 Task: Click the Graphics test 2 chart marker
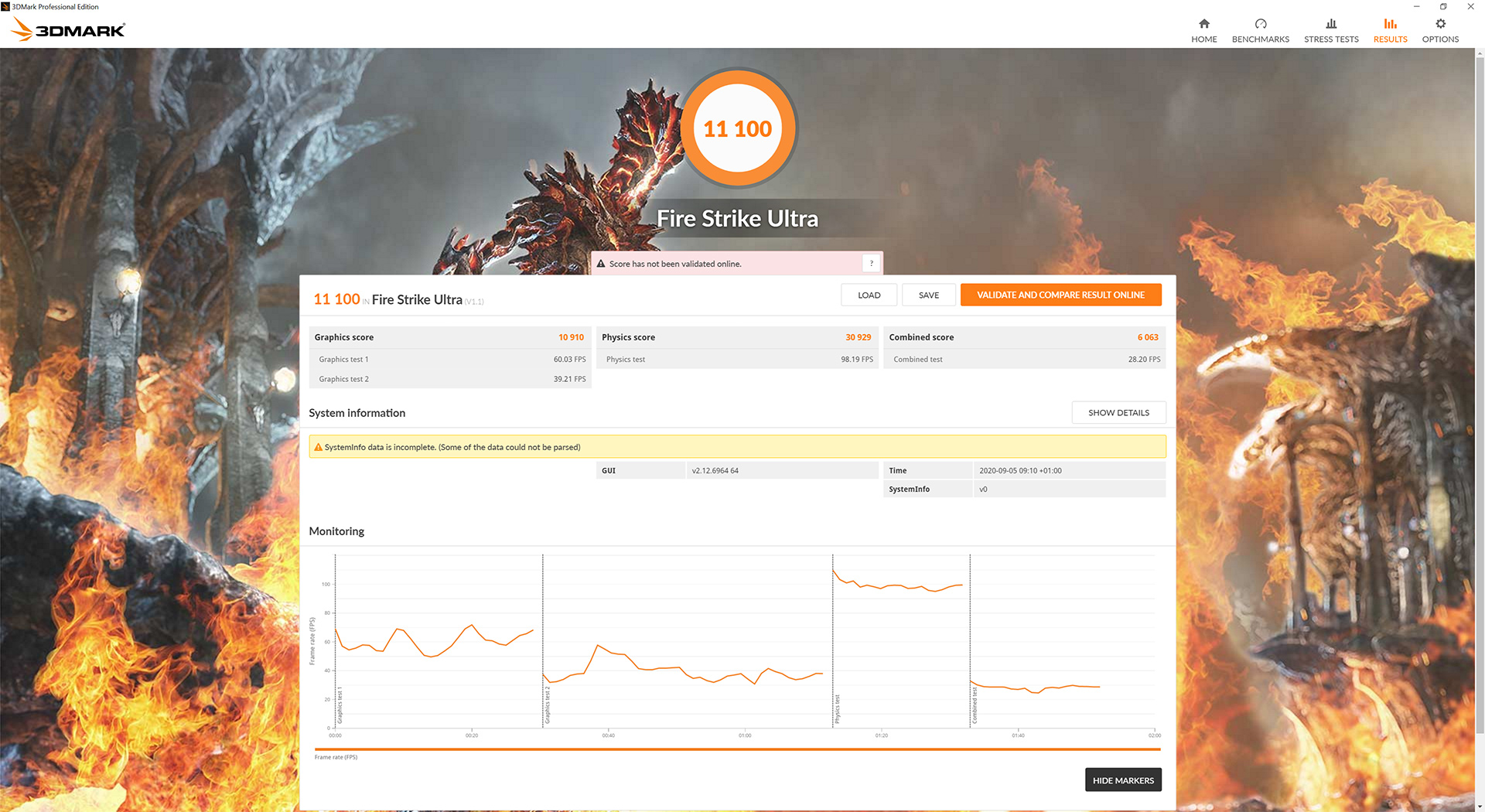[548, 705]
